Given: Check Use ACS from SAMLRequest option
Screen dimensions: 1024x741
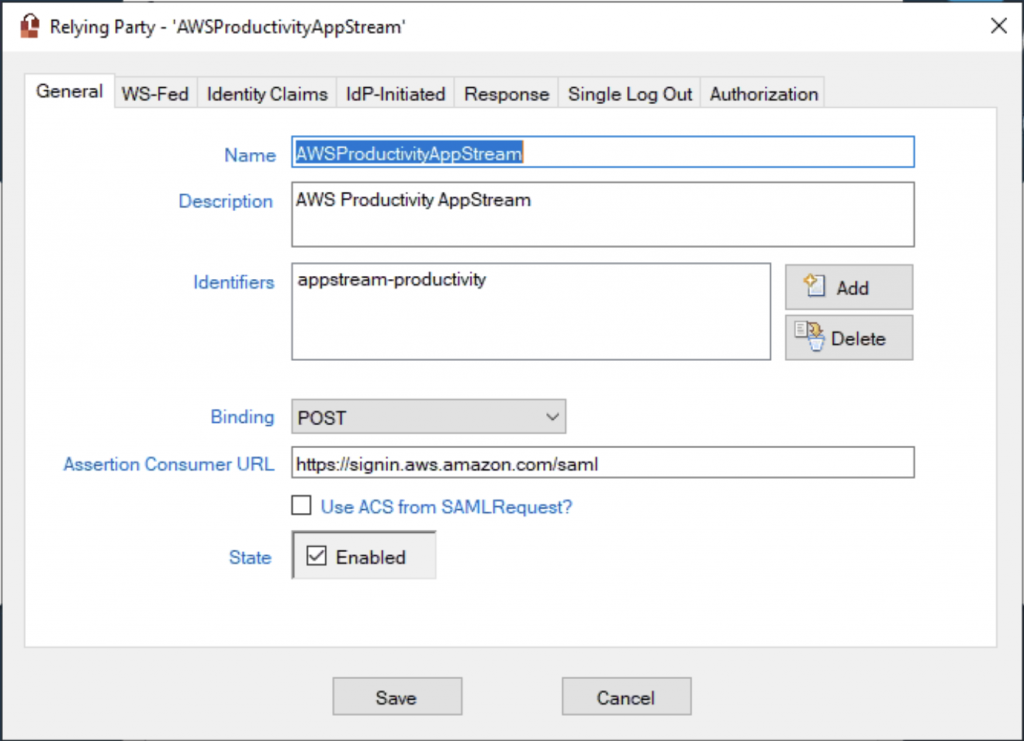Looking at the screenshot, I should click(301, 505).
